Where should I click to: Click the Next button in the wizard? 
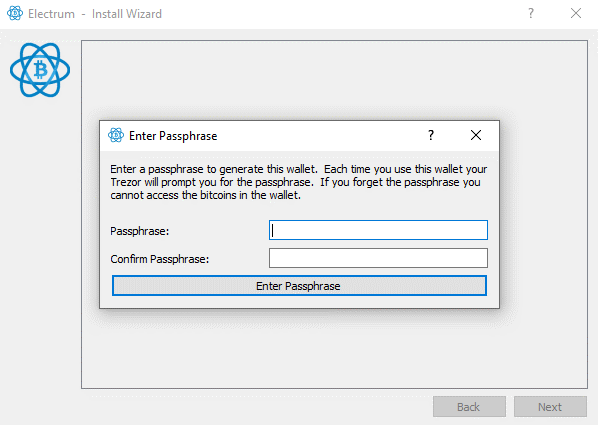click(550, 407)
